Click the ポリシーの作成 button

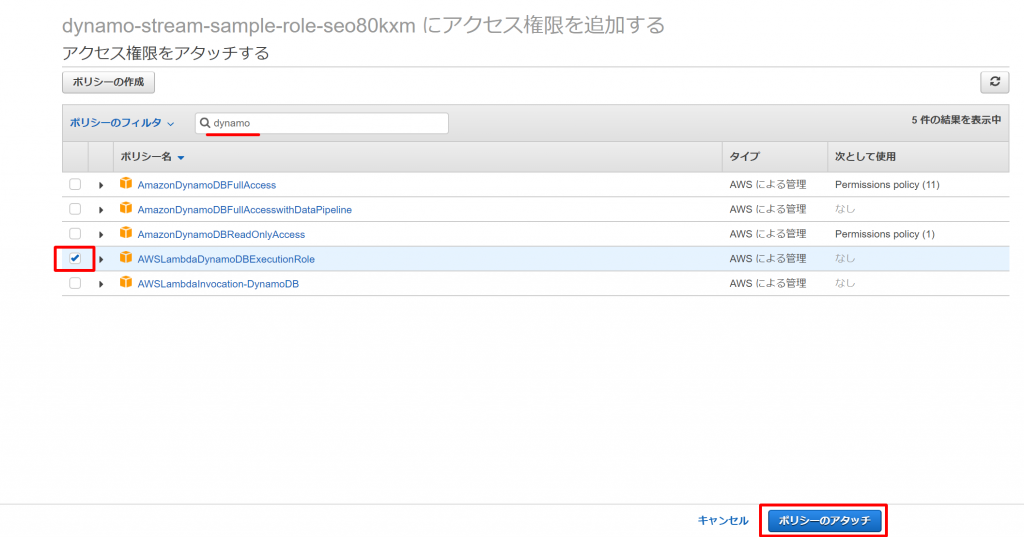pyautogui.click(x=108, y=82)
